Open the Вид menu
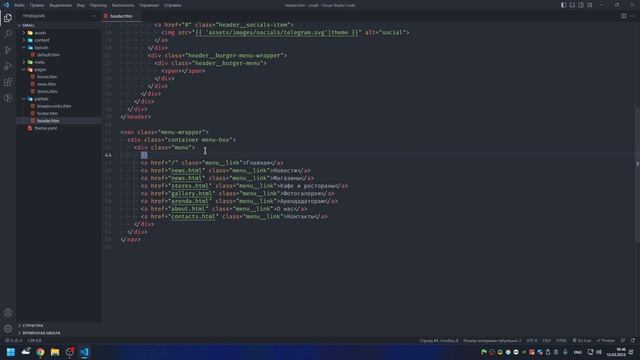This screenshot has width=640, height=360. 80,5
